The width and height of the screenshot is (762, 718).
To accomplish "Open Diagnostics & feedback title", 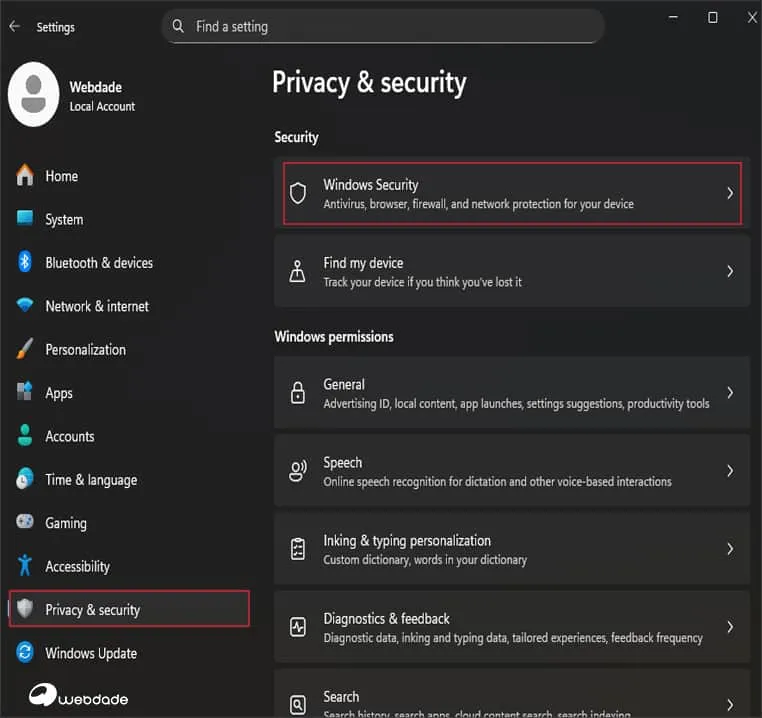I will click(387, 619).
